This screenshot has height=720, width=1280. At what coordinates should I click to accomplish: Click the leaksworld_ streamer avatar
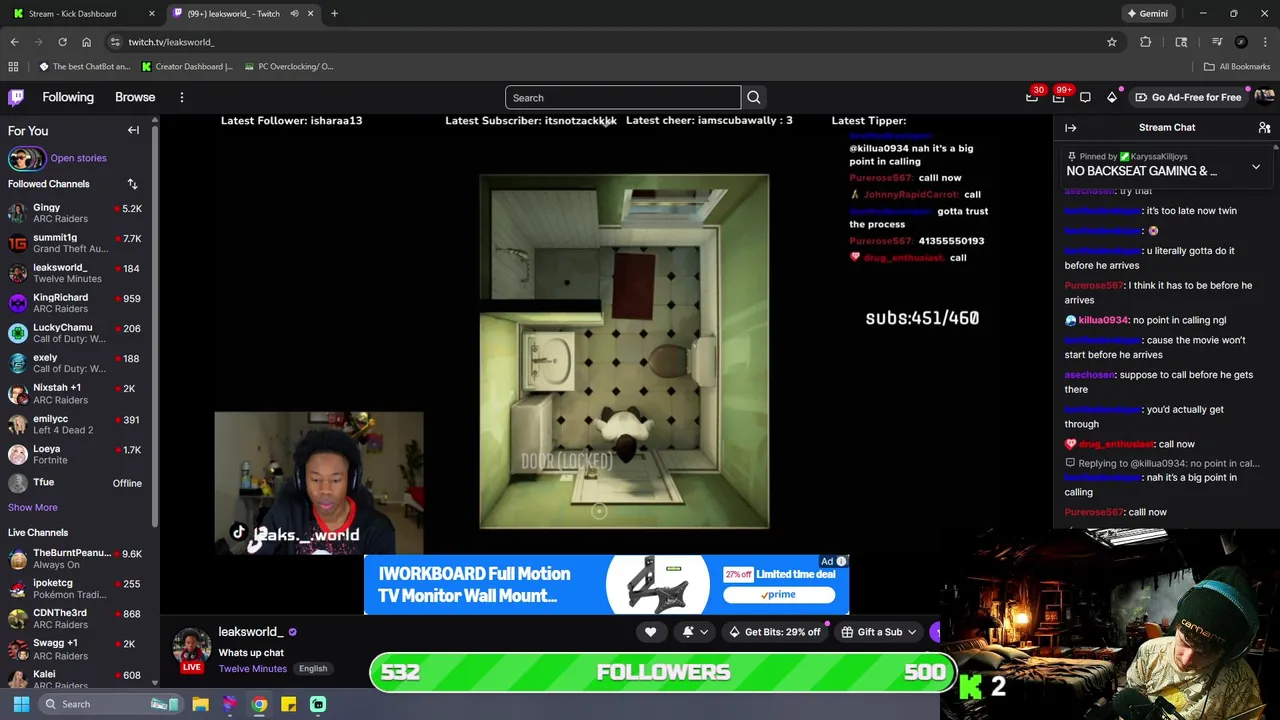pos(192,647)
